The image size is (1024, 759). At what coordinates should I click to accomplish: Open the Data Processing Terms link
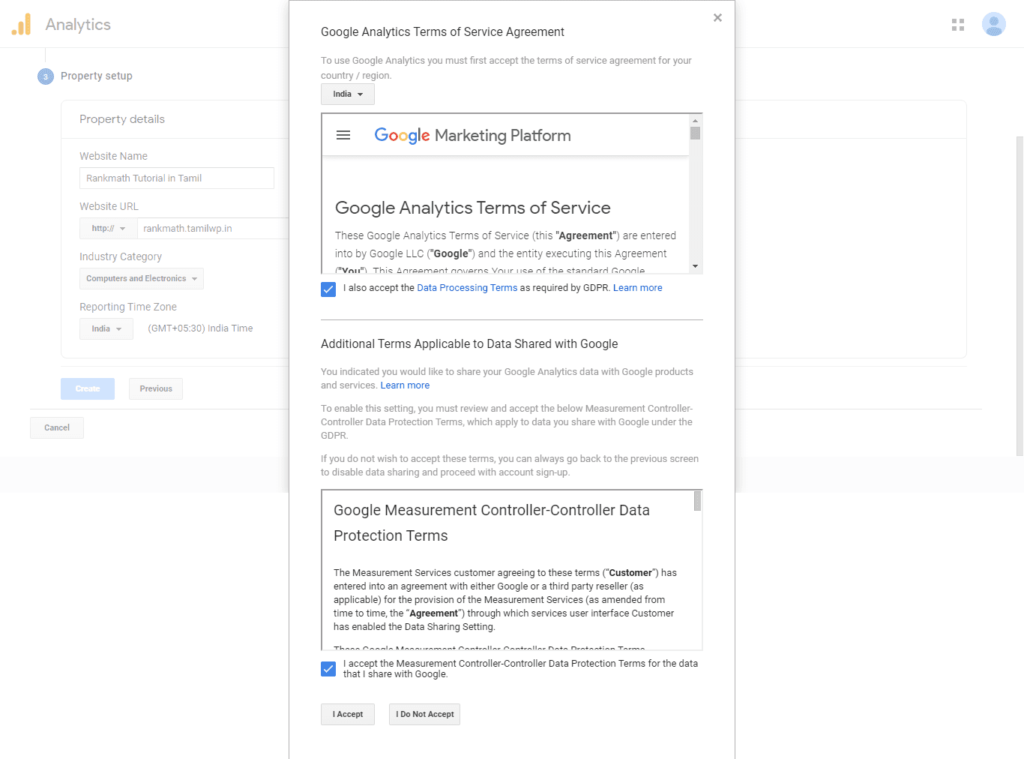point(467,287)
